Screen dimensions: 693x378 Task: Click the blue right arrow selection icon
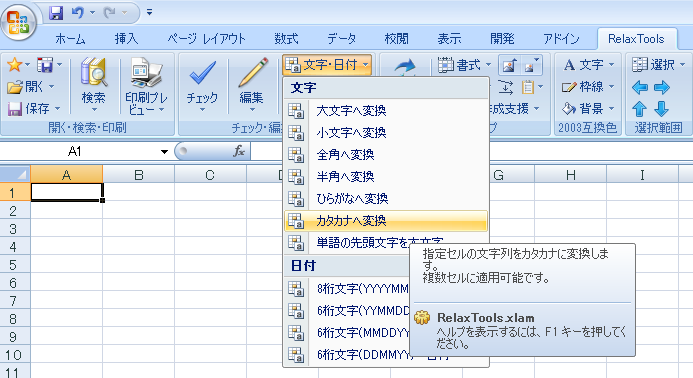662,87
